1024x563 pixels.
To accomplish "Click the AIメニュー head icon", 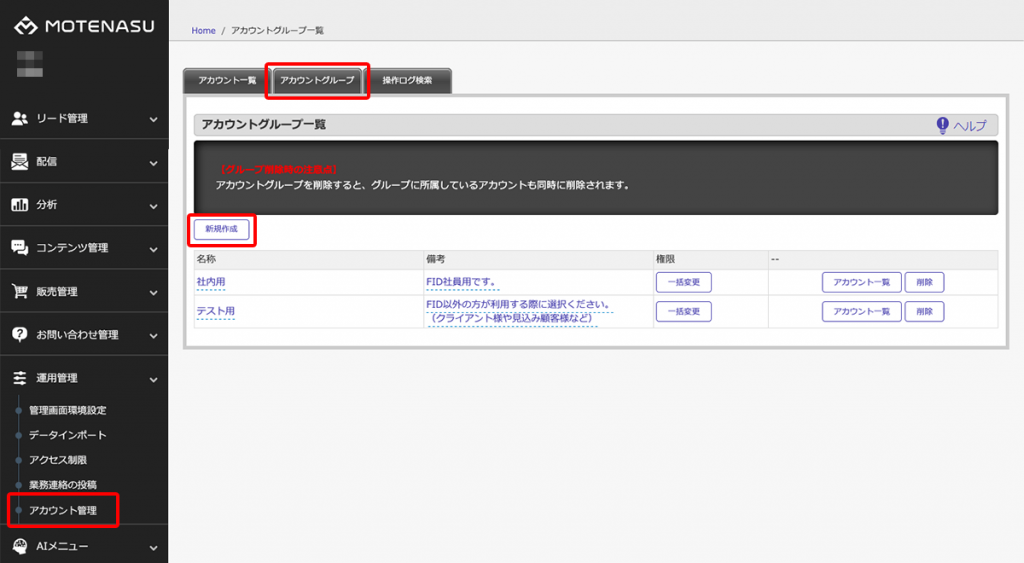I will (x=19, y=546).
